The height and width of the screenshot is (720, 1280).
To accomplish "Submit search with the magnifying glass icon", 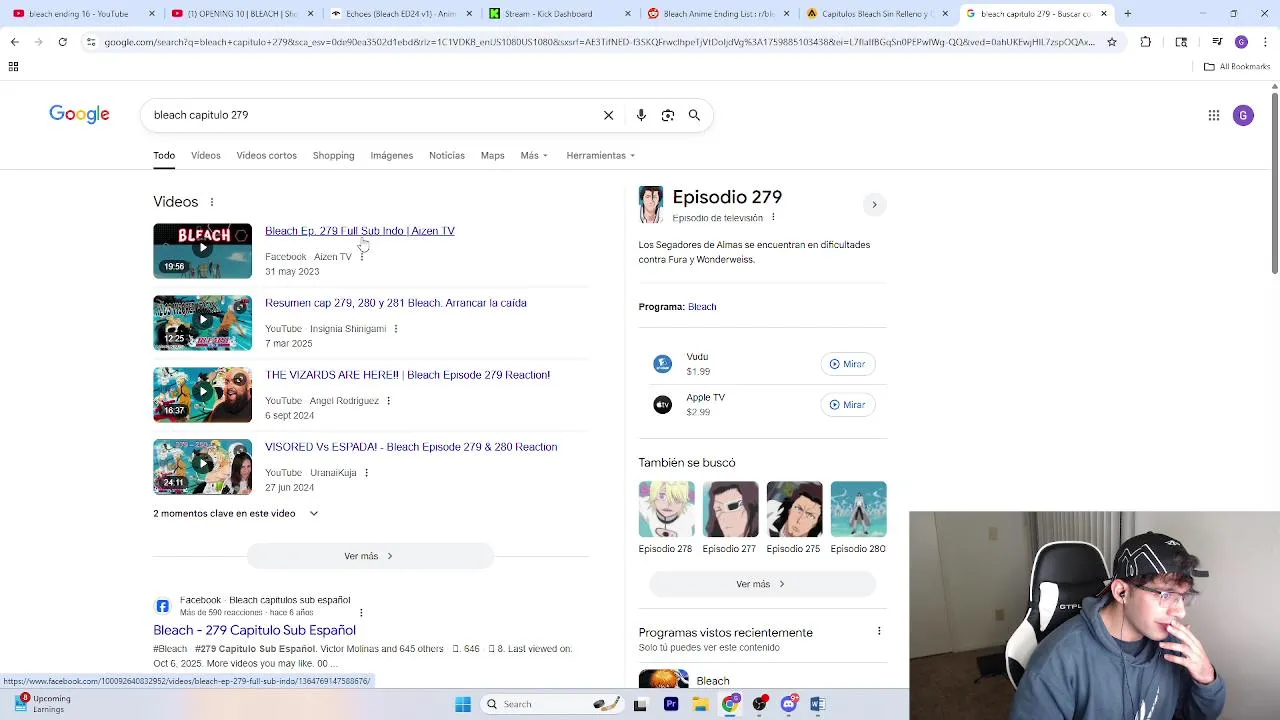I will 694,115.
